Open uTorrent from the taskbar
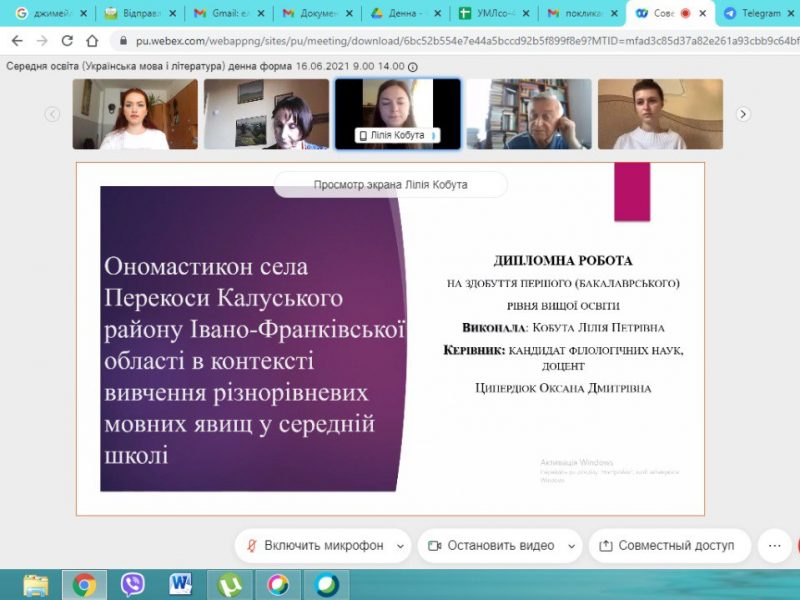This screenshot has width=800, height=600. point(230,584)
